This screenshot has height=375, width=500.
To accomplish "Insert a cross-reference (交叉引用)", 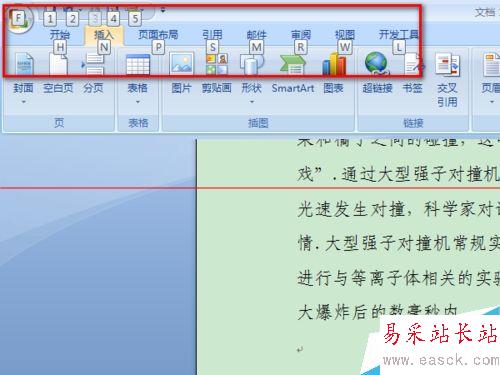I will pos(447,80).
